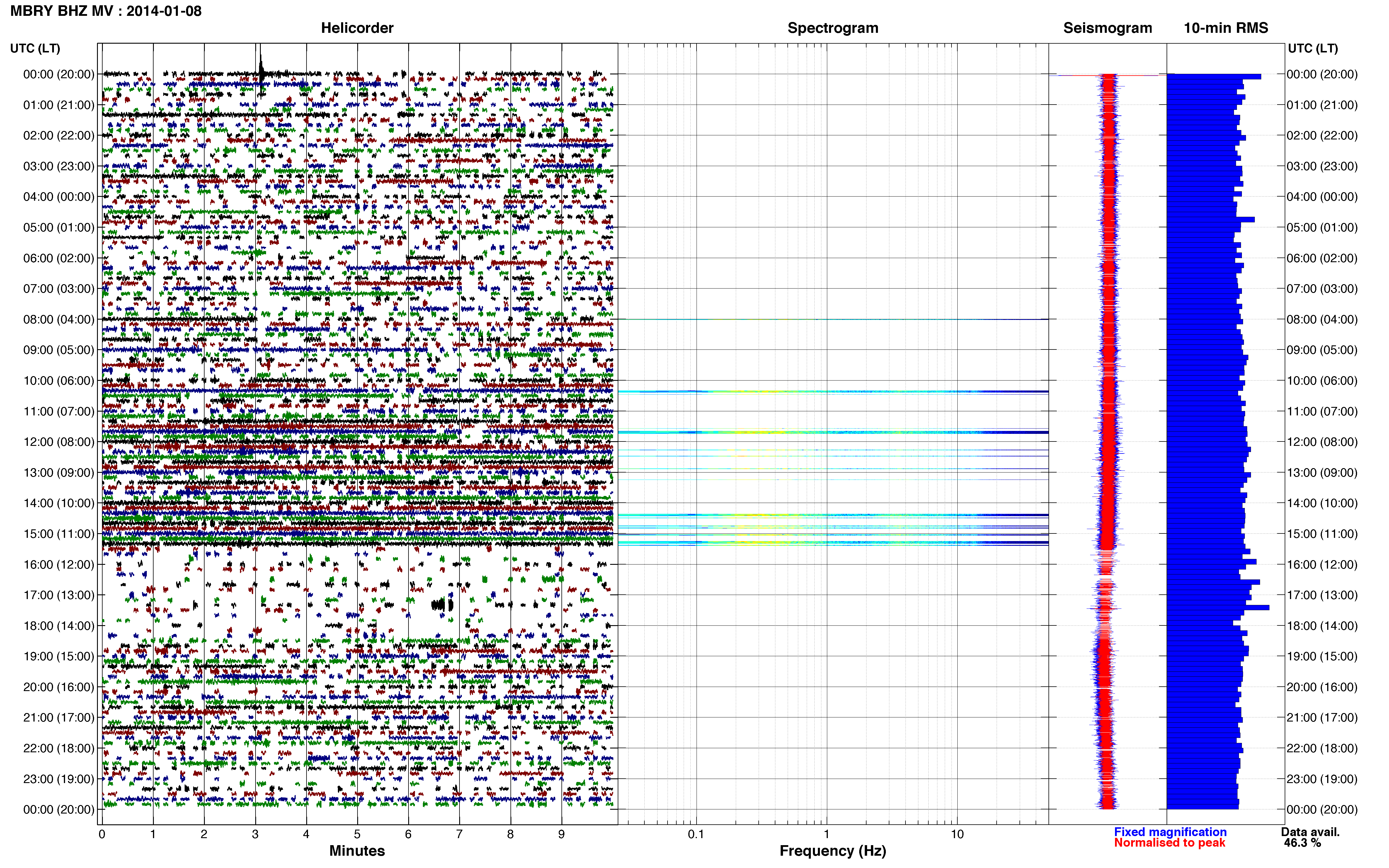Viewport: 1389px width, 868px height.
Task: Click left axis label "03:00 (23:00)"
Action: click(x=59, y=166)
